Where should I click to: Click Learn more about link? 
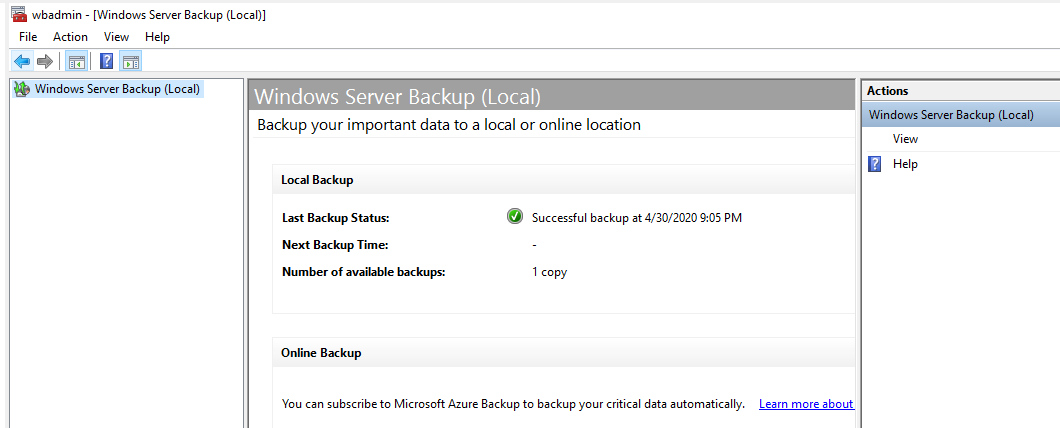point(806,404)
